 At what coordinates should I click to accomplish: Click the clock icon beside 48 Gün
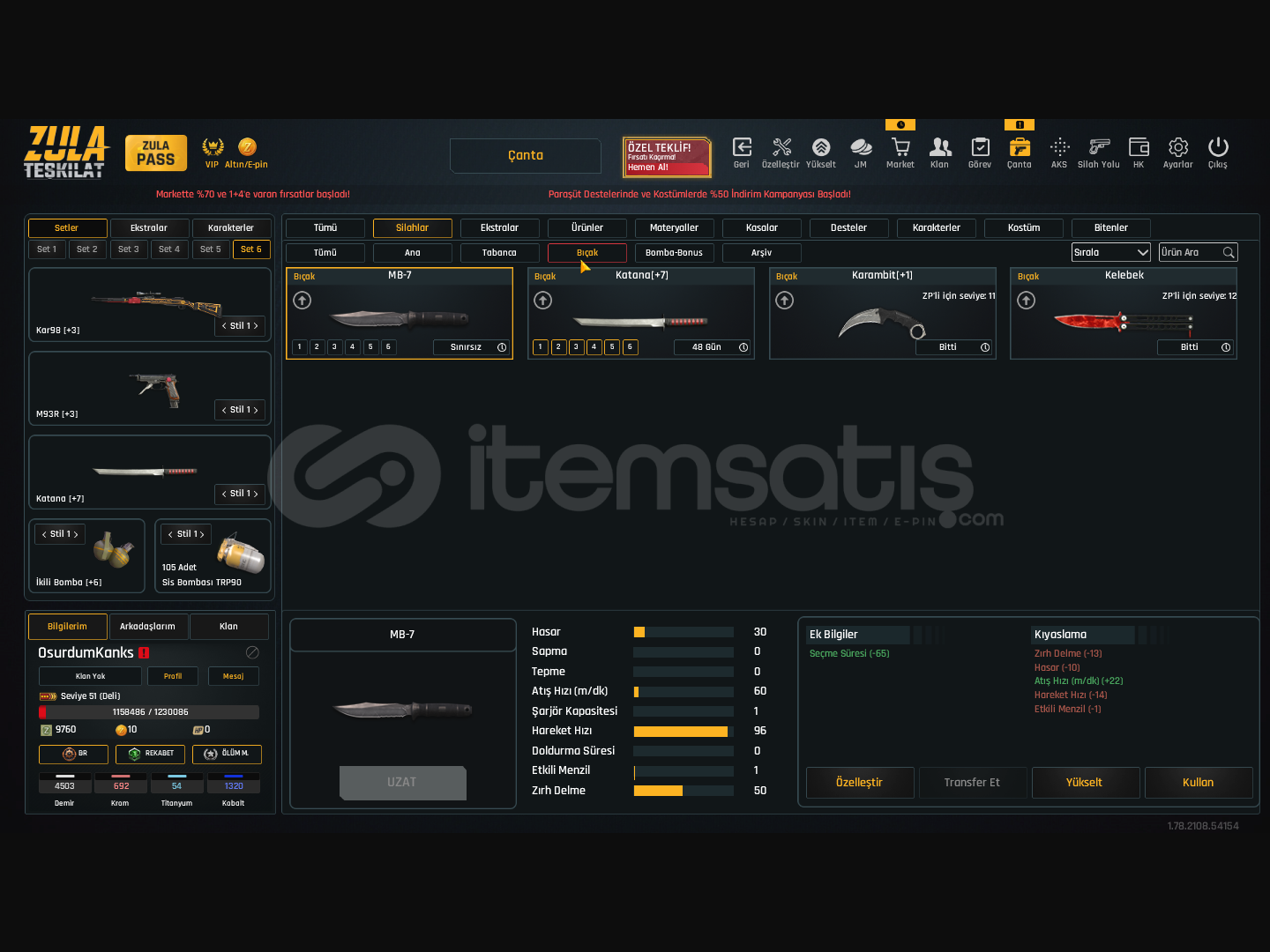743,347
